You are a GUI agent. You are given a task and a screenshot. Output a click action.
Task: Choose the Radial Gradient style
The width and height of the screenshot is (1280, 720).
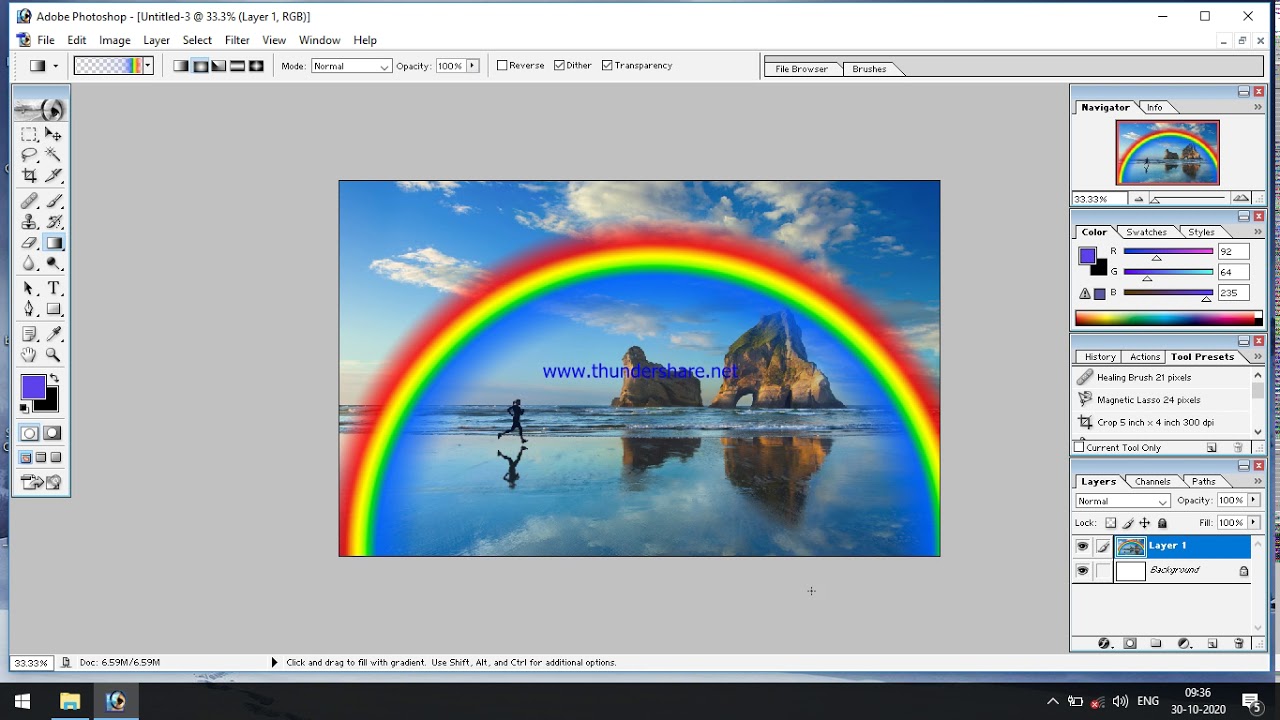point(200,66)
